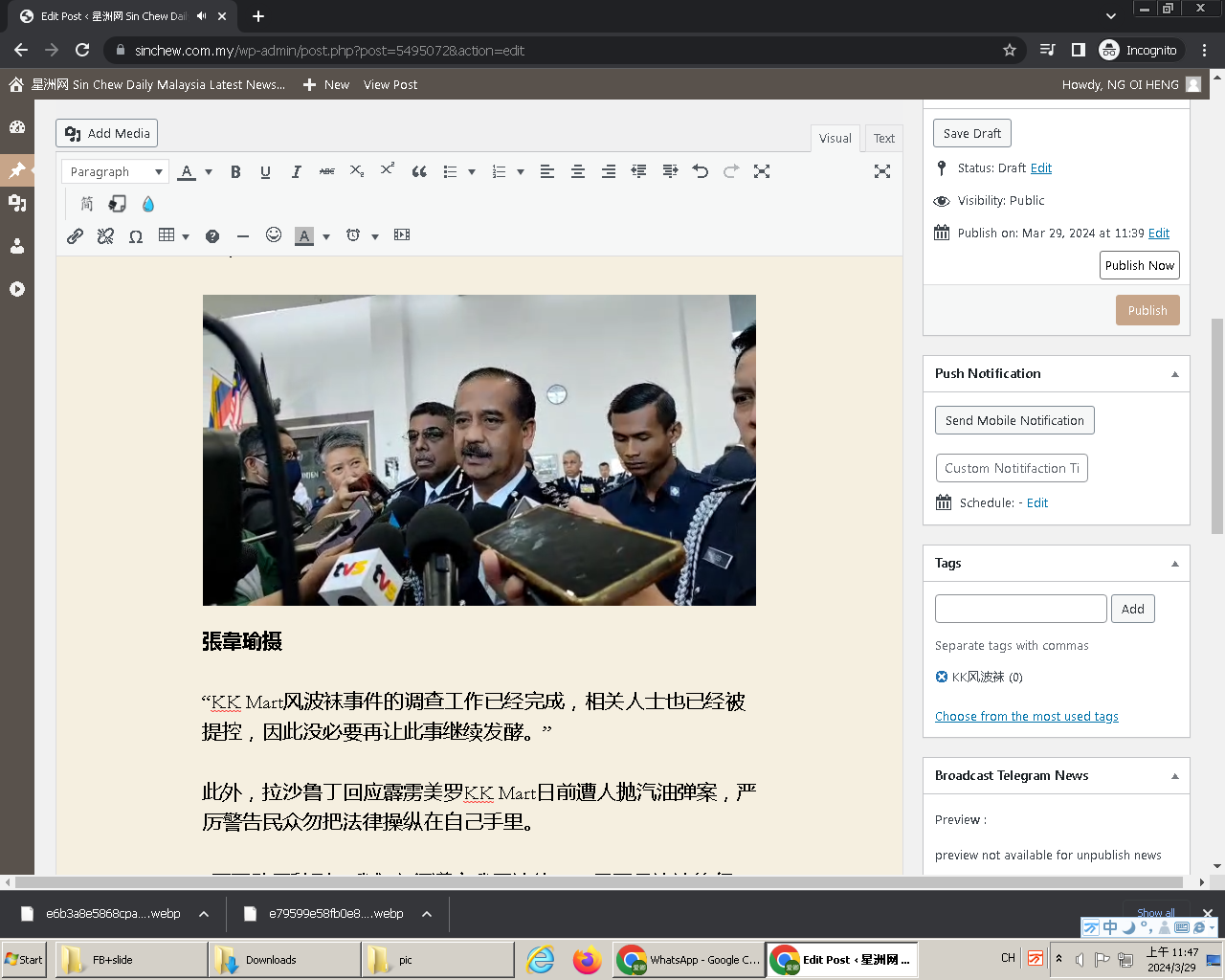Click the undo arrow icon
This screenshot has width=1225, height=980.
point(701,171)
